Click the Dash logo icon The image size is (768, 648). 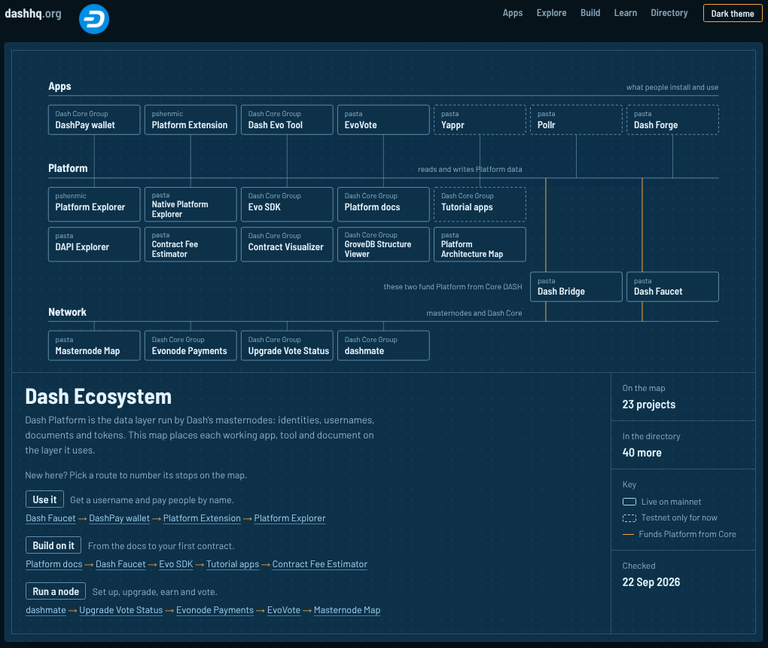click(94, 19)
